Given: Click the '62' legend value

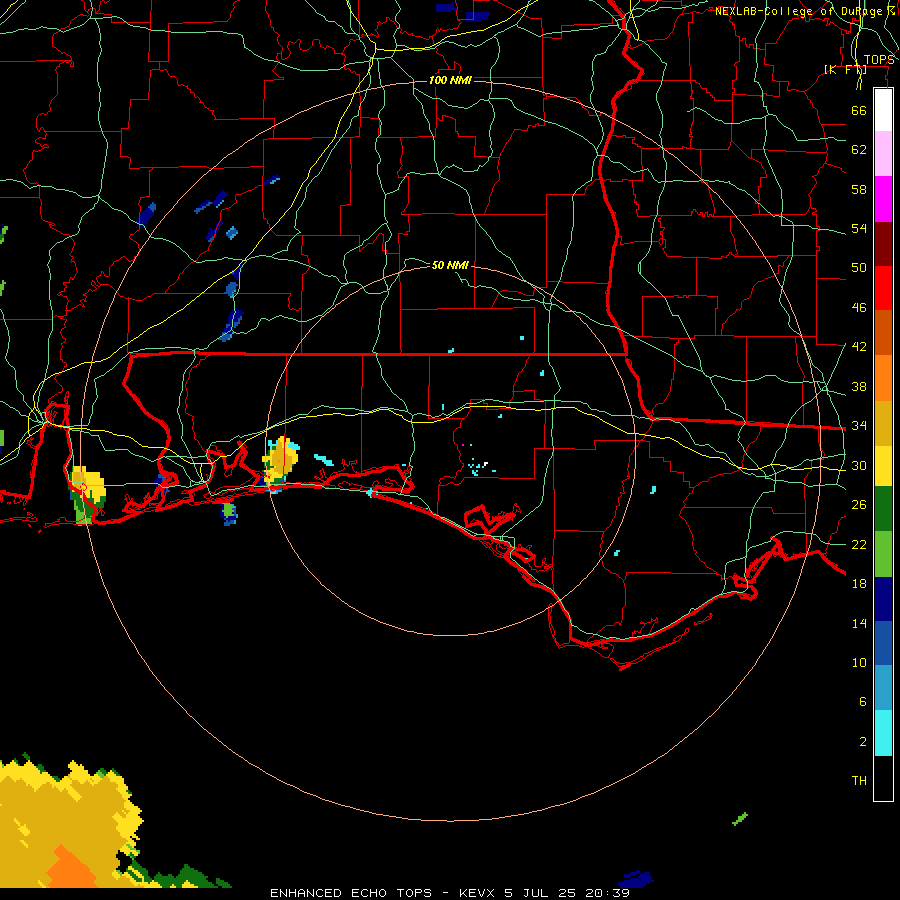Looking at the screenshot, I should tap(859, 150).
